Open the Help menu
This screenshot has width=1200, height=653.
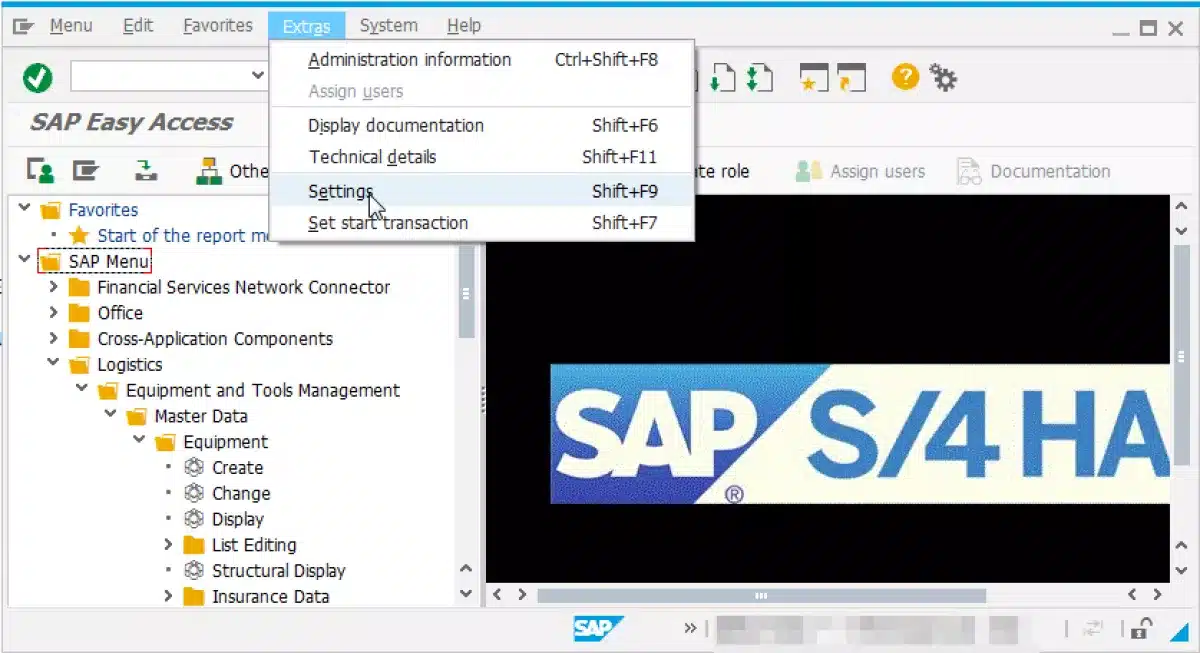coord(464,26)
